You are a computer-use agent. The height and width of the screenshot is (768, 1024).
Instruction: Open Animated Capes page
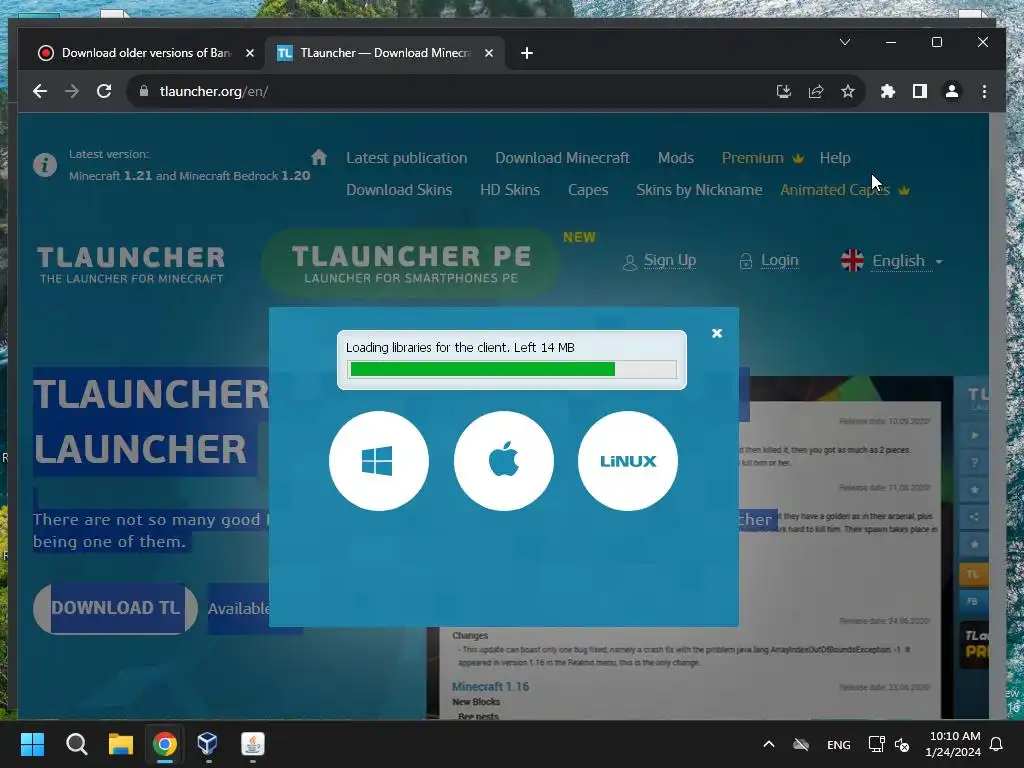click(x=844, y=190)
